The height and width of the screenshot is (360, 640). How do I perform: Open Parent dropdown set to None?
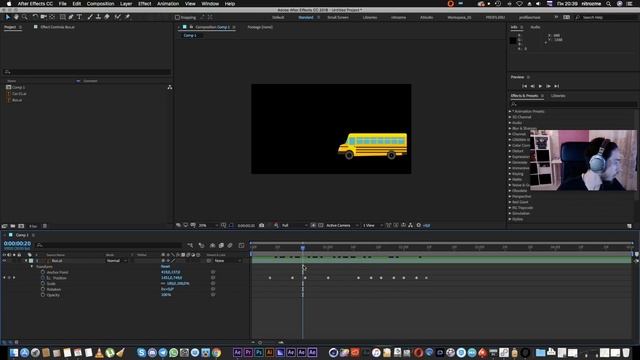point(227,261)
